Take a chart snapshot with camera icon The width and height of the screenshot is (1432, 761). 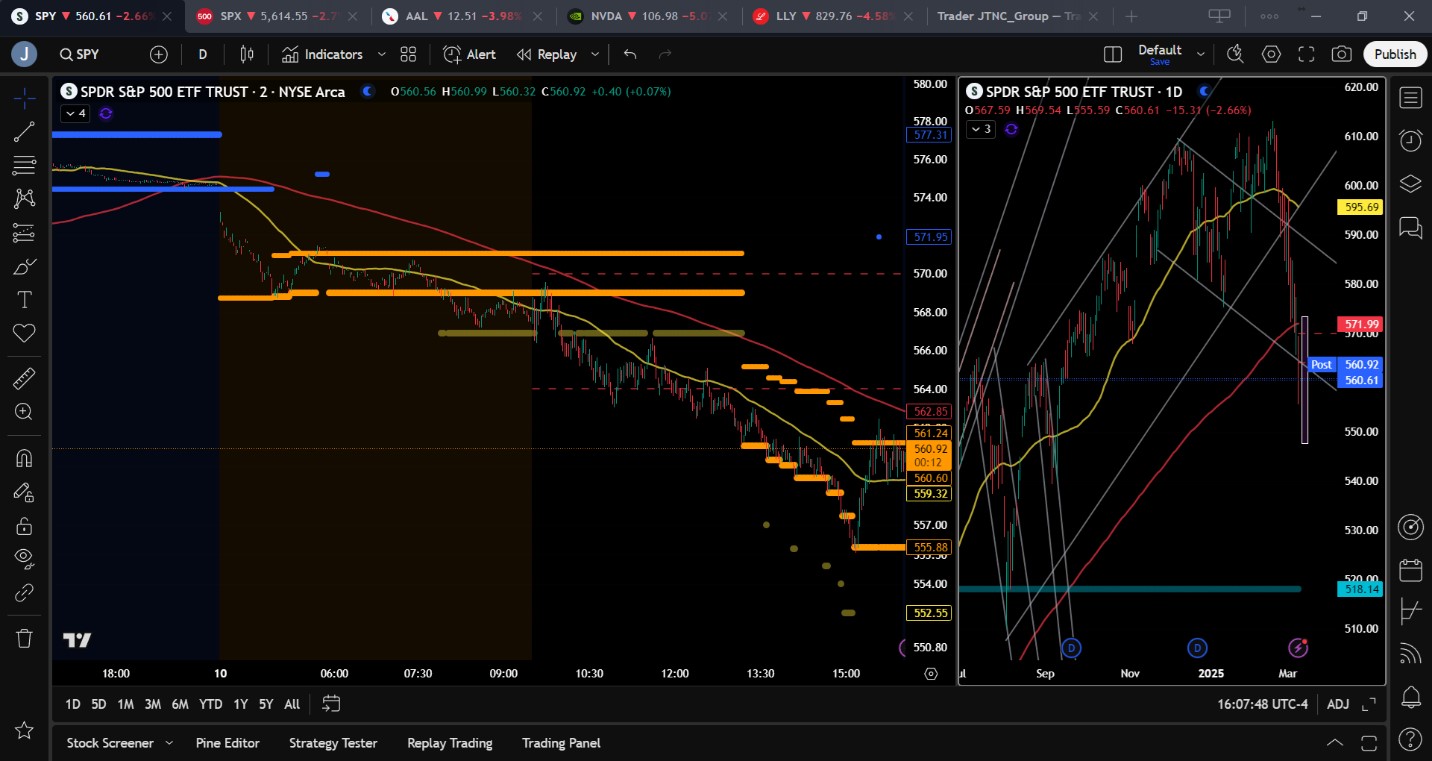(1342, 55)
